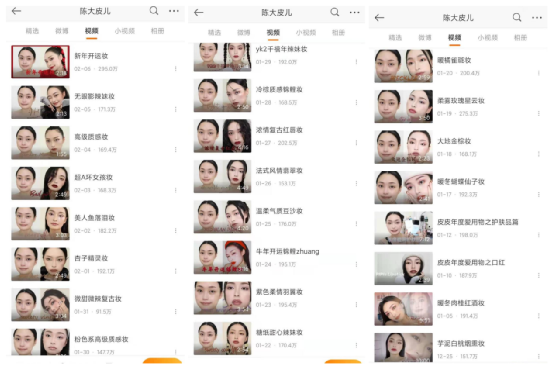Image resolution: width=553 pixels, height=368 pixels.
Task: Open more options for video 微甜微辣复古妆
Action: click(x=175, y=312)
